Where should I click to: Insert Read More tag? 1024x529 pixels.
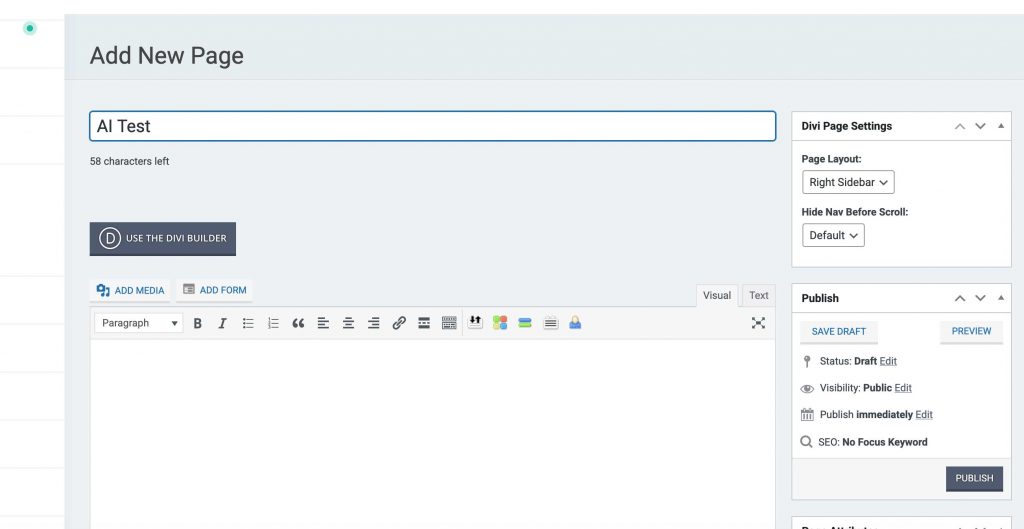(x=424, y=323)
